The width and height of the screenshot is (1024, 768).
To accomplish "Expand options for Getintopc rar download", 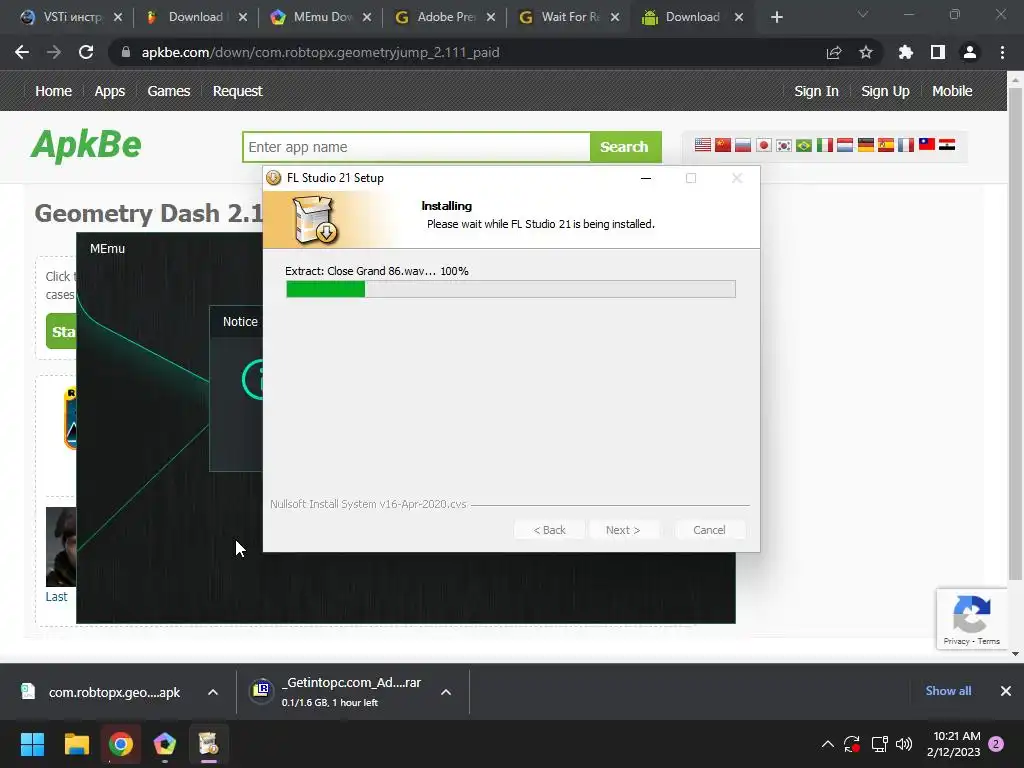I will [x=446, y=692].
